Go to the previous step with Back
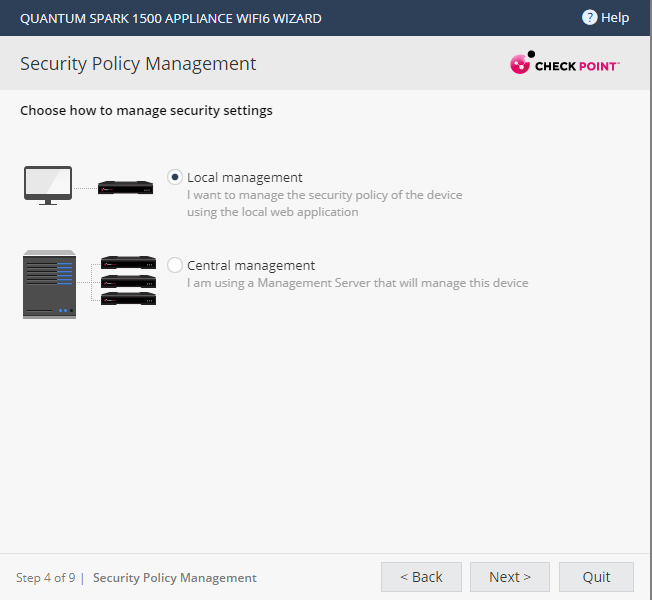This screenshot has width=652, height=600. coord(421,577)
